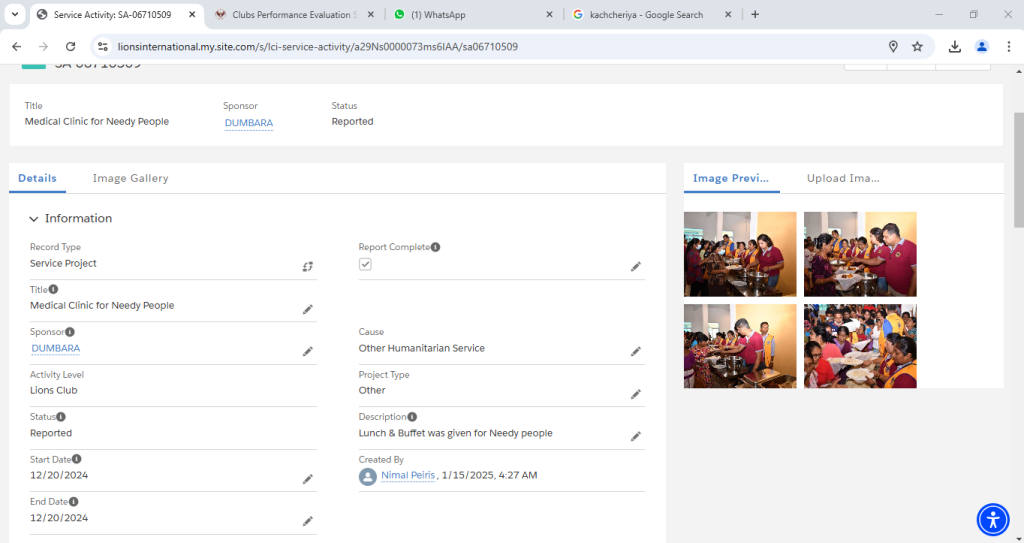Click the Start Date value 12/20/2024
Image resolution: width=1024 pixels, height=543 pixels.
click(59, 475)
